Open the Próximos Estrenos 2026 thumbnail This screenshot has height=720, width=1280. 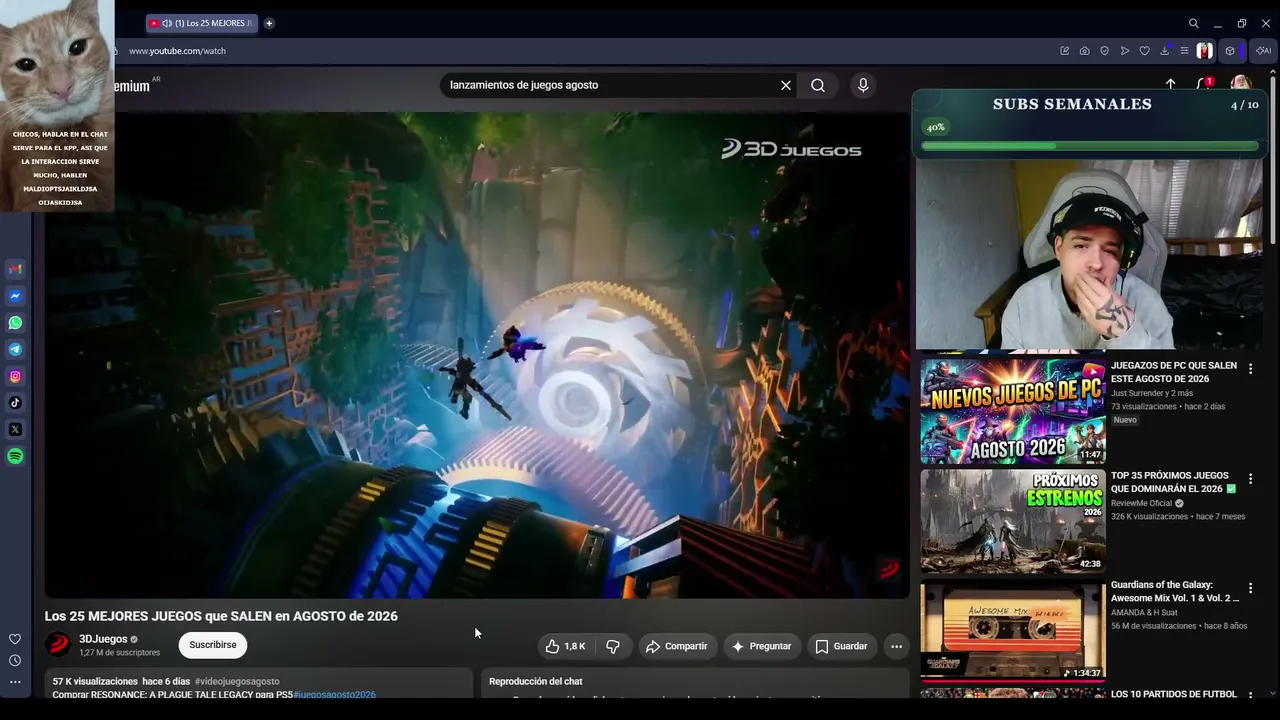click(1013, 521)
